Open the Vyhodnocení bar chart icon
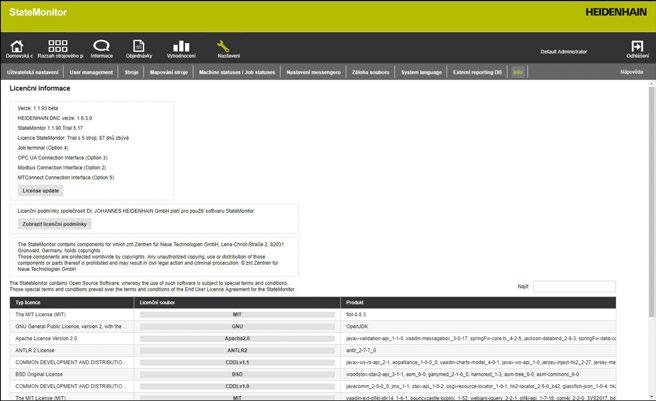656x401 pixels. pos(181,46)
